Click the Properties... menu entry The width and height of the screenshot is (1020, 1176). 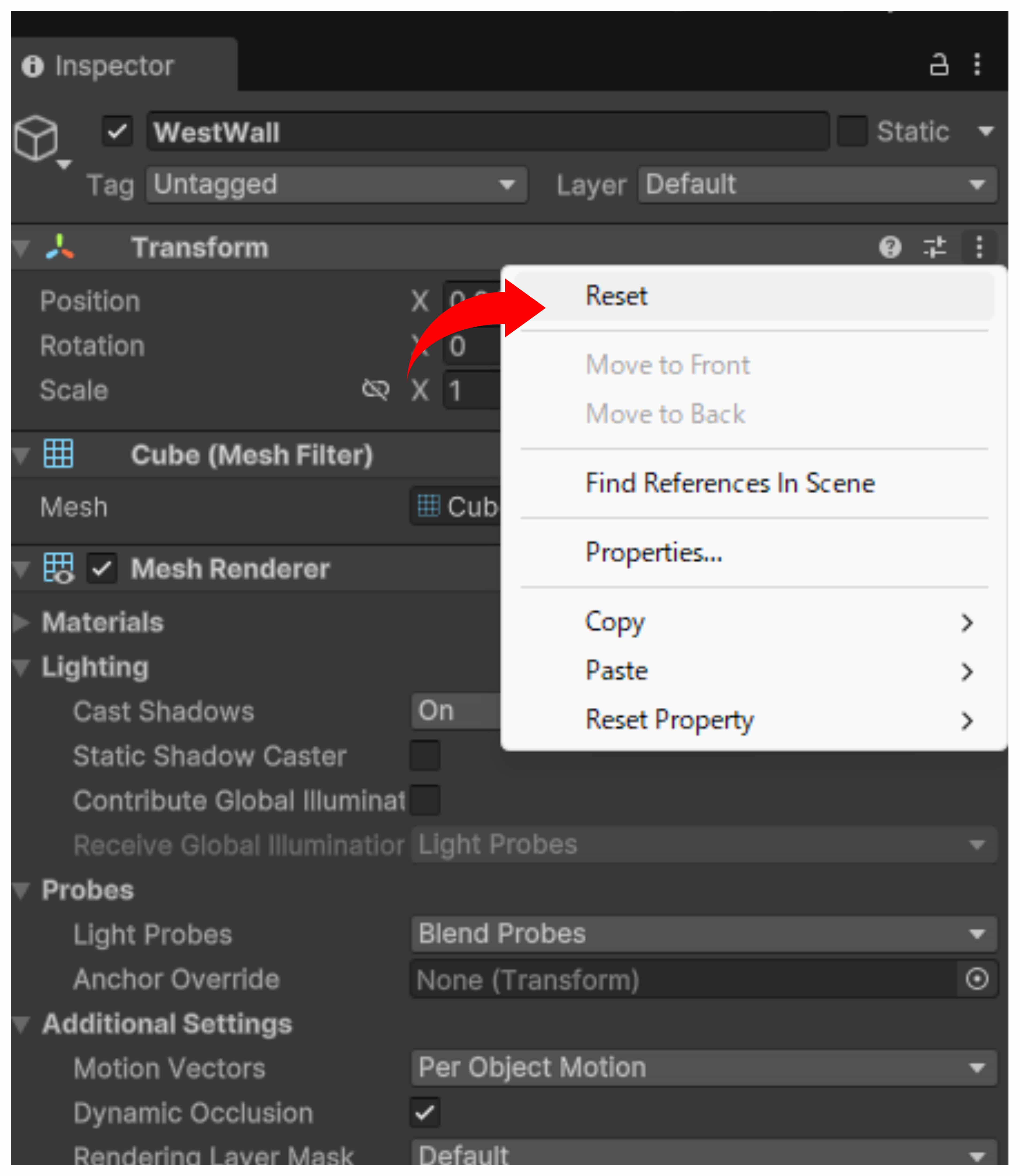point(654,552)
